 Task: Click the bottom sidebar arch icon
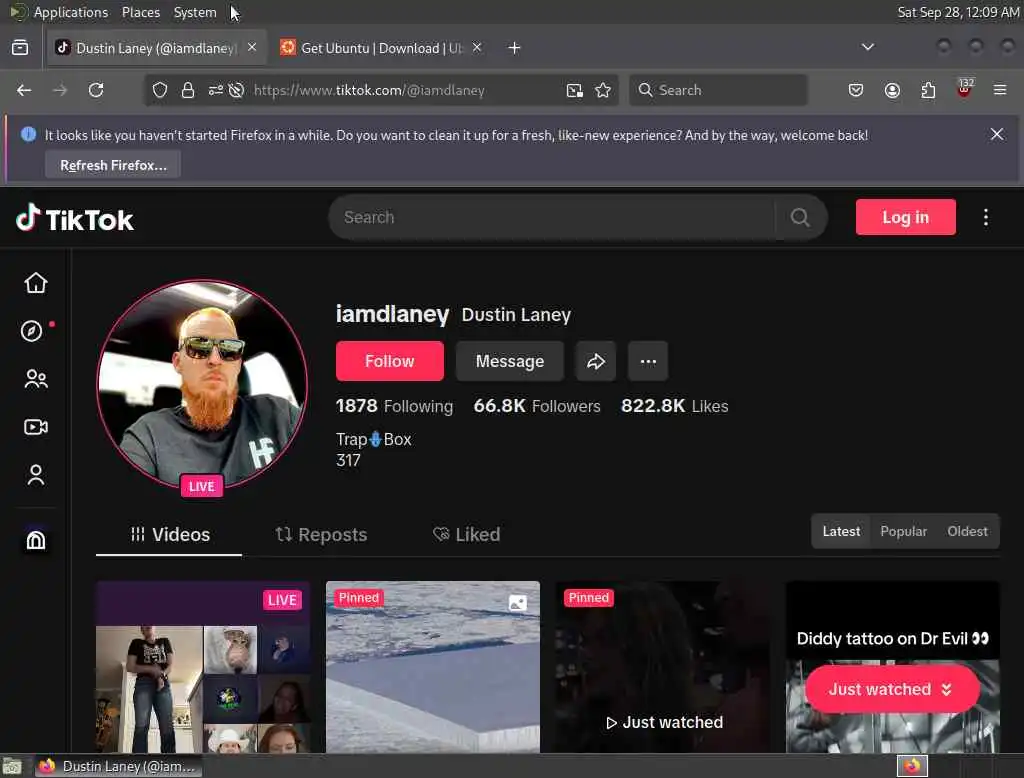(x=35, y=540)
